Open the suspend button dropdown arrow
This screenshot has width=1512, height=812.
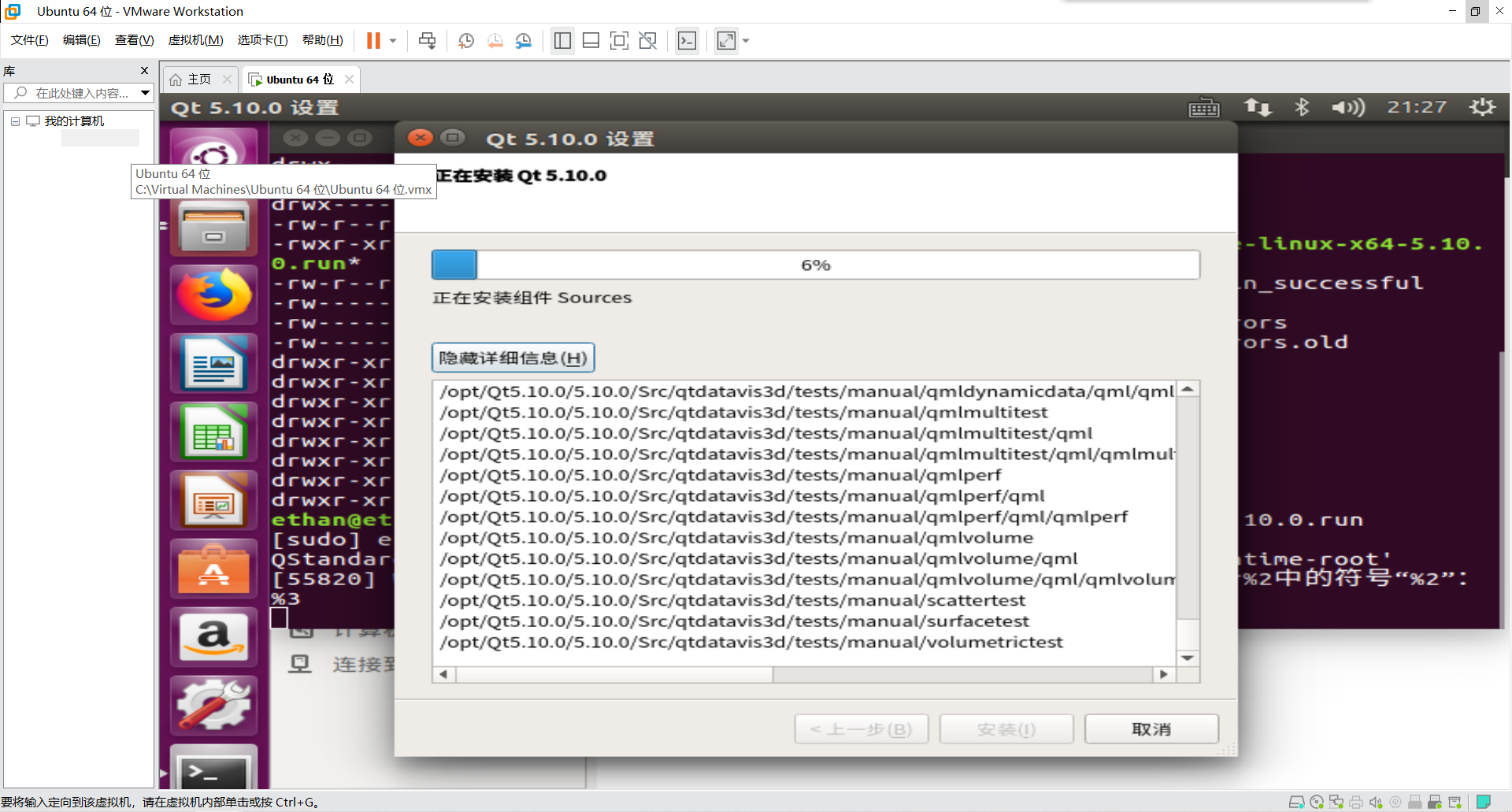[x=391, y=40]
